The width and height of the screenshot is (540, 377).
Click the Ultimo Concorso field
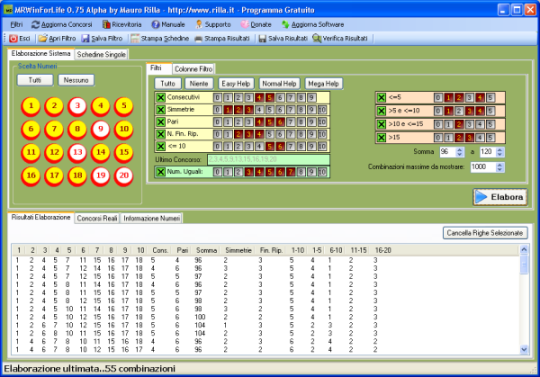[x=268, y=159]
